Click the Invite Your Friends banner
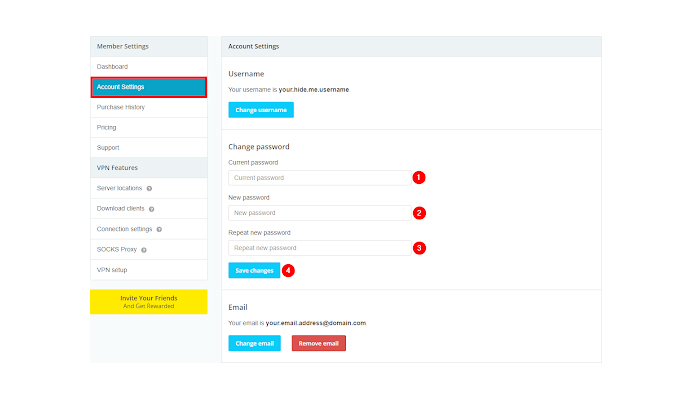Image resolution: width=692 pixels, height=399 pixels. [x=149, y=302]
